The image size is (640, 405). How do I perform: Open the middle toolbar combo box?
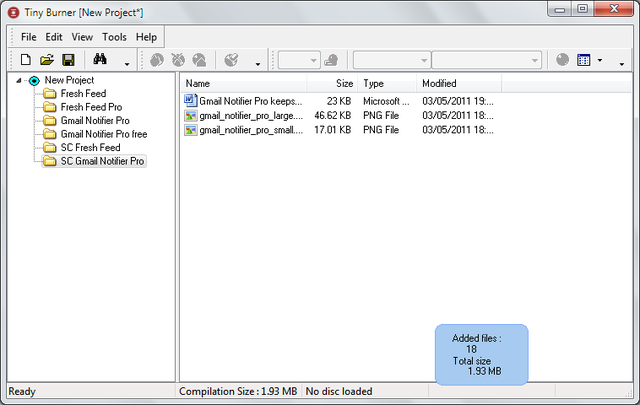pos(392,60)
